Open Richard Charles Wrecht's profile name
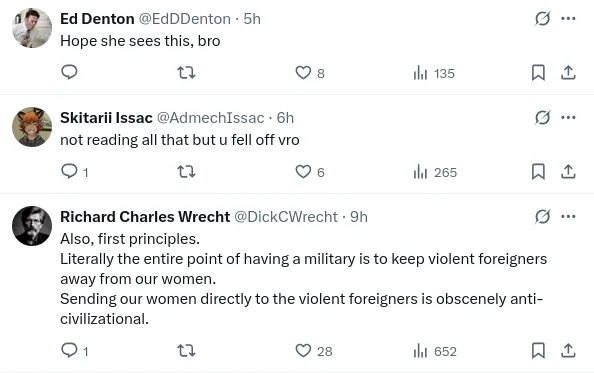 coord(145,217)
